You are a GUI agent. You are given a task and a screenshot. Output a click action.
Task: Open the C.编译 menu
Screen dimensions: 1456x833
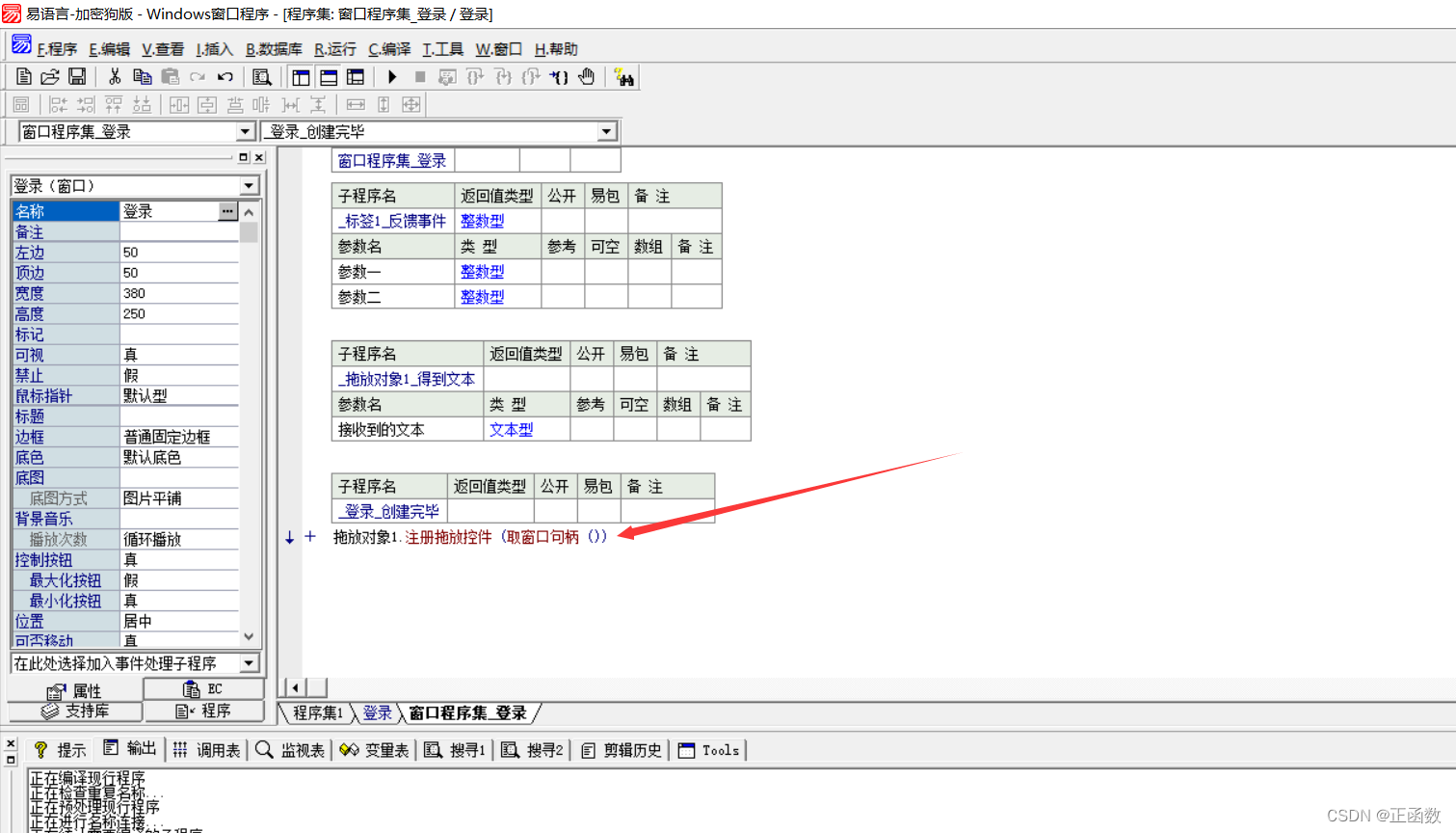pyautogui.click(x=389, y=49)
